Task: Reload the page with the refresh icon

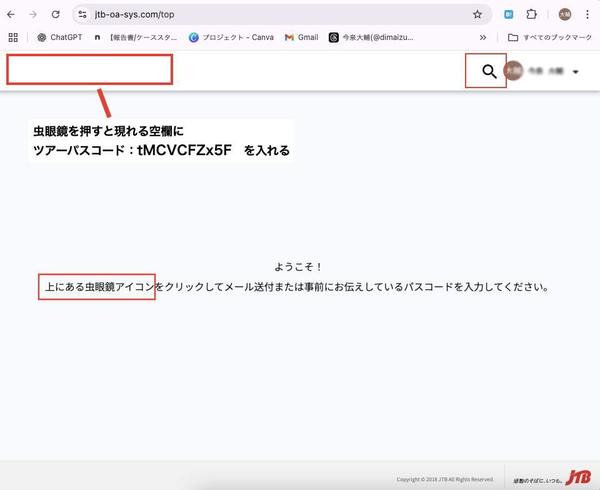Action: [x=56, y=15]
